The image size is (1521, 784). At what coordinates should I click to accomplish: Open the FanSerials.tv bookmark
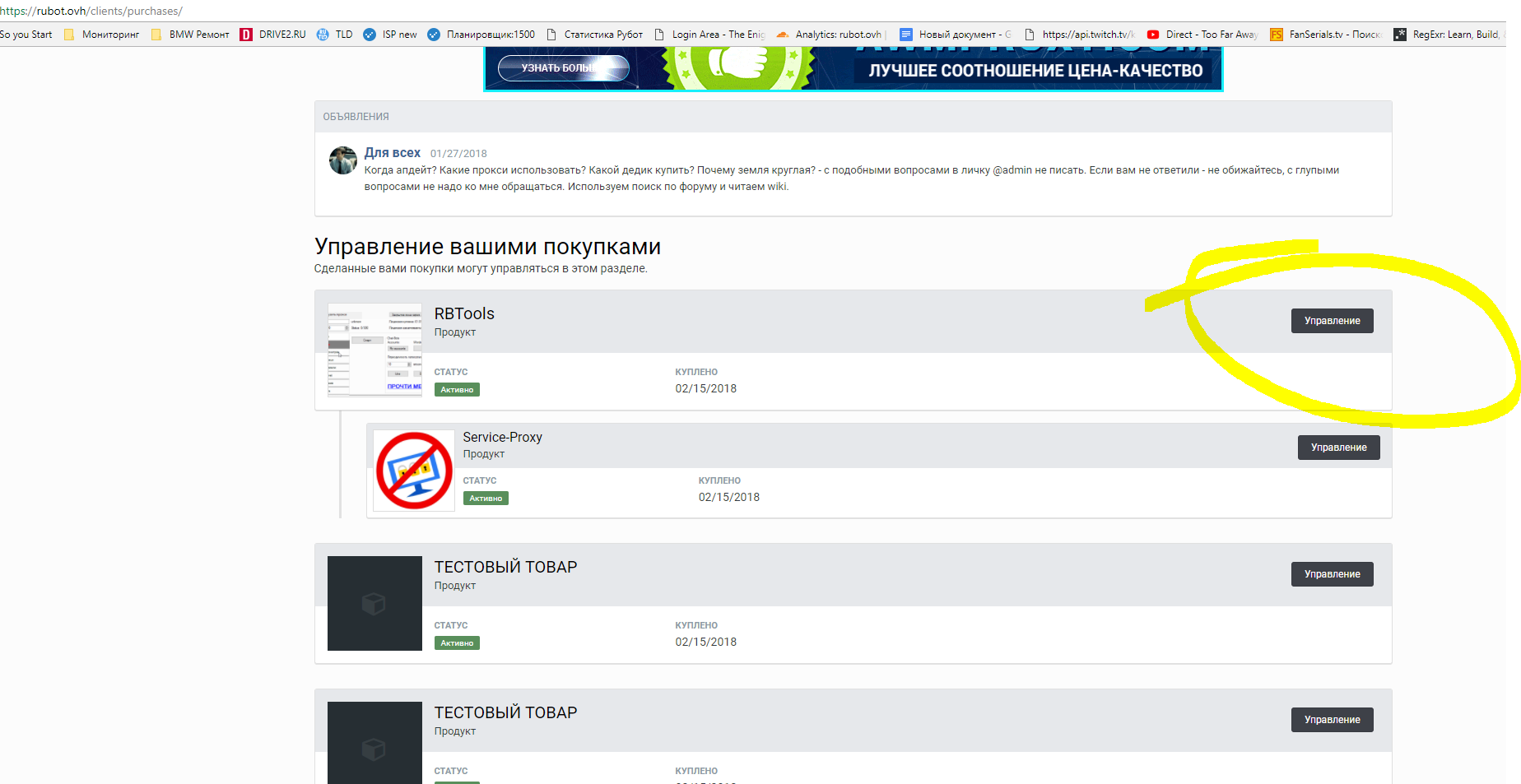tap(1325, 35)
